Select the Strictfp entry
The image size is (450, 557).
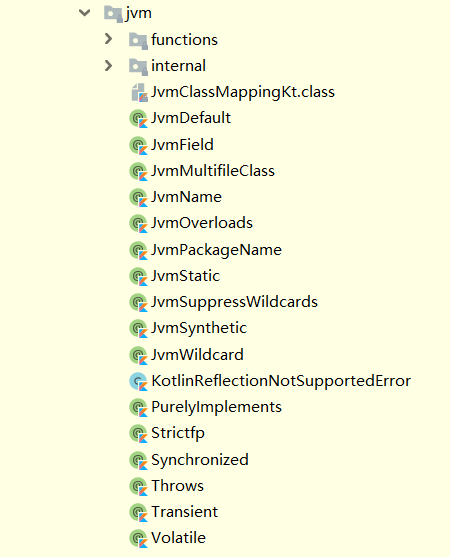point(178,434)
